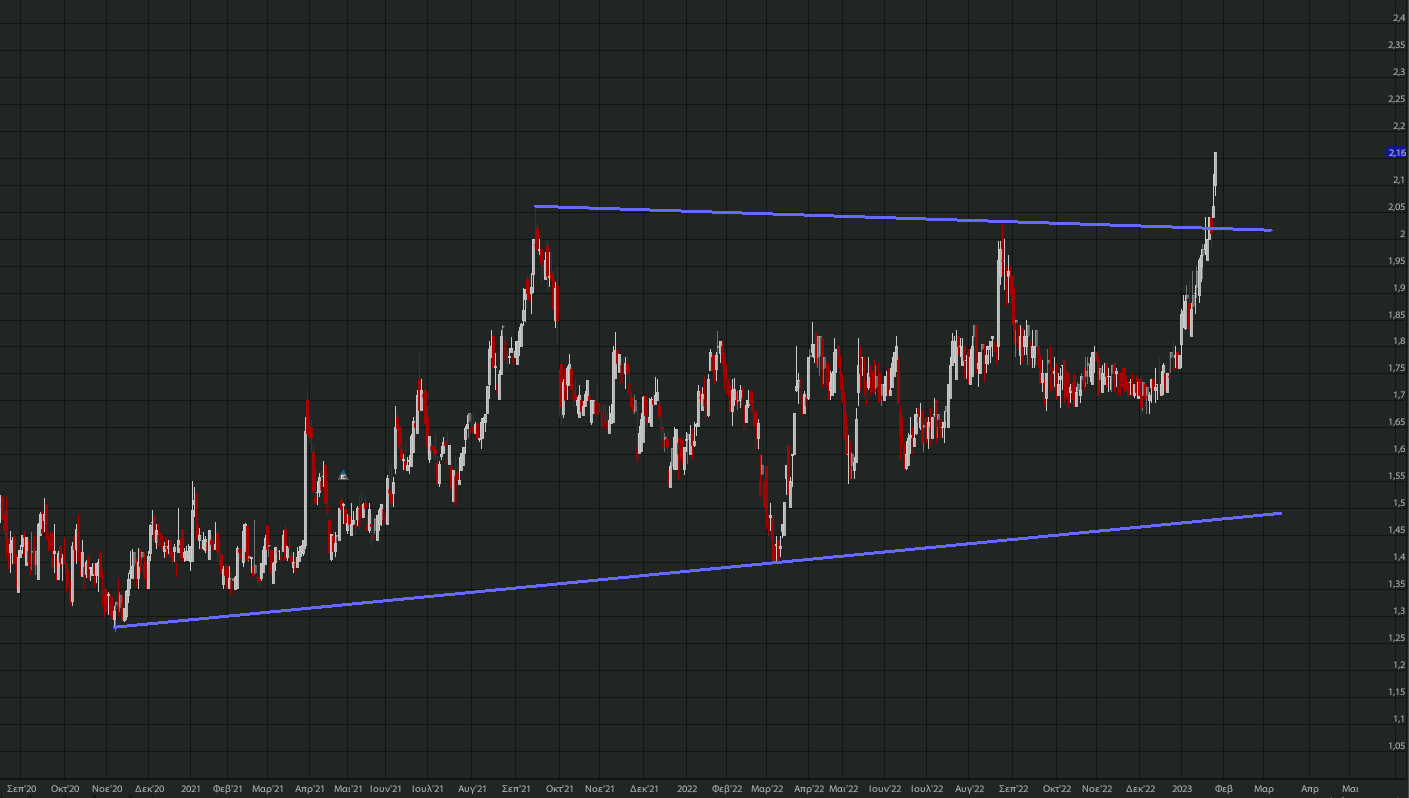Click the Νοε'21 date label

click(600, 789)
